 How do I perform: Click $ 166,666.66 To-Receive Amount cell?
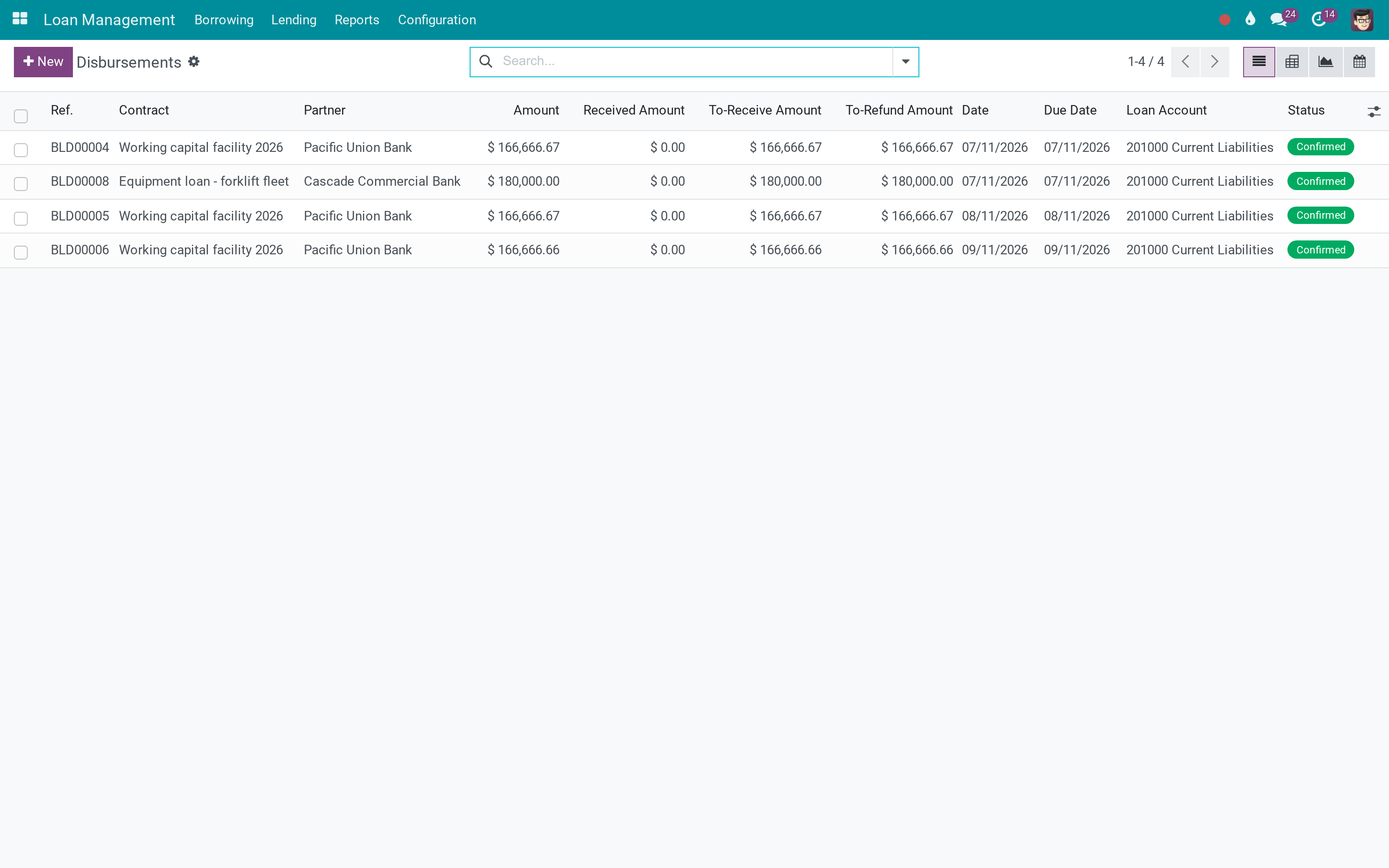785,250
